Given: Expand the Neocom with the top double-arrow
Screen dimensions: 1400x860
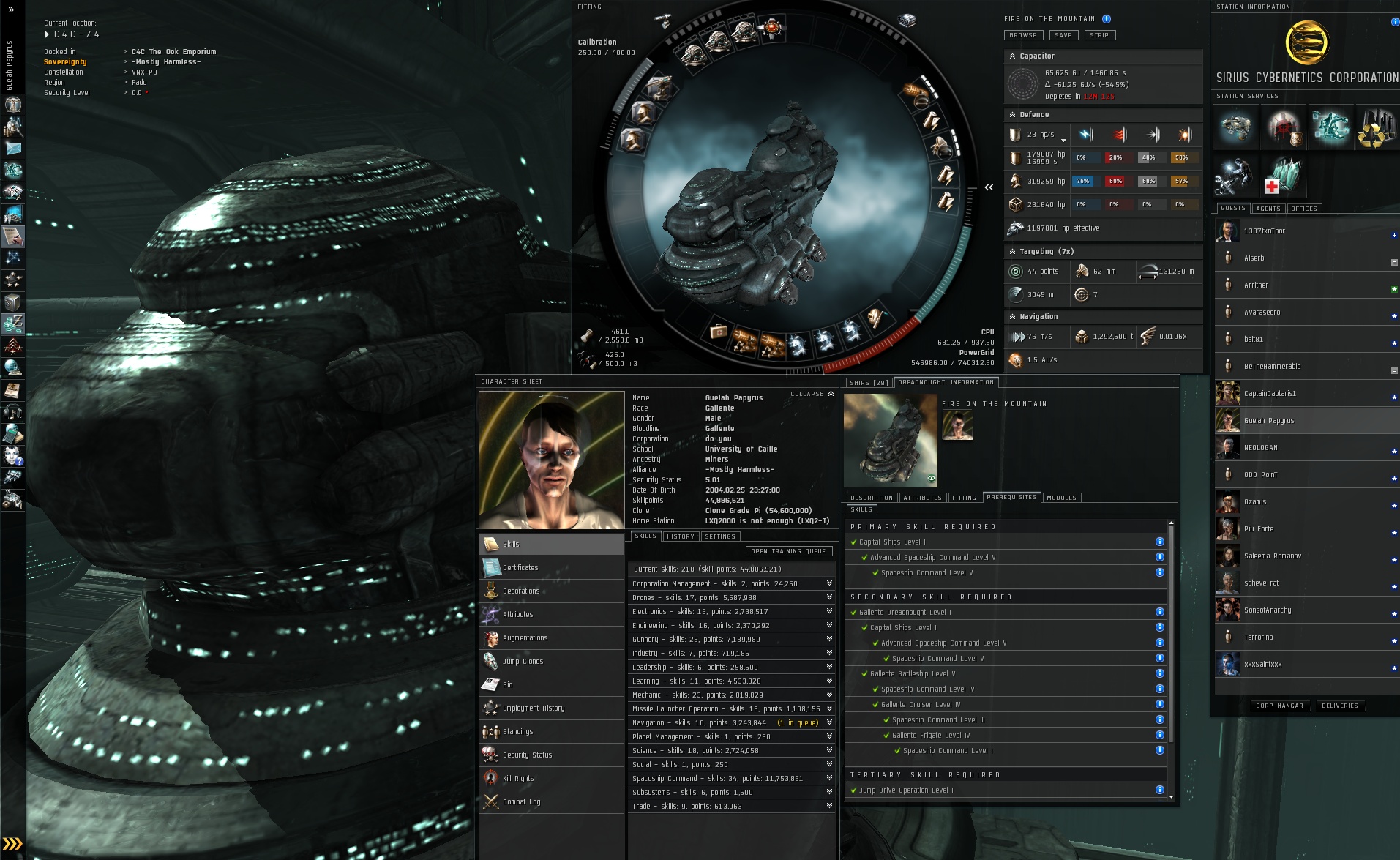Looking at the screenshot, I should (x=11, y=10).
